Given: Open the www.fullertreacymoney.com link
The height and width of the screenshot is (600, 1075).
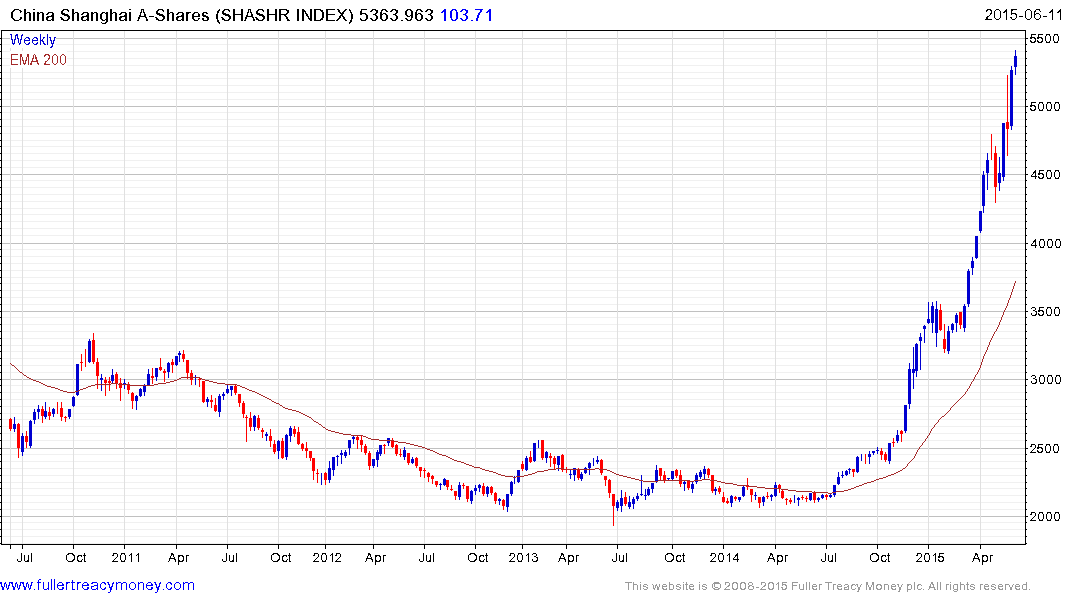Looking at the screenshot, I should pos(97,585).
